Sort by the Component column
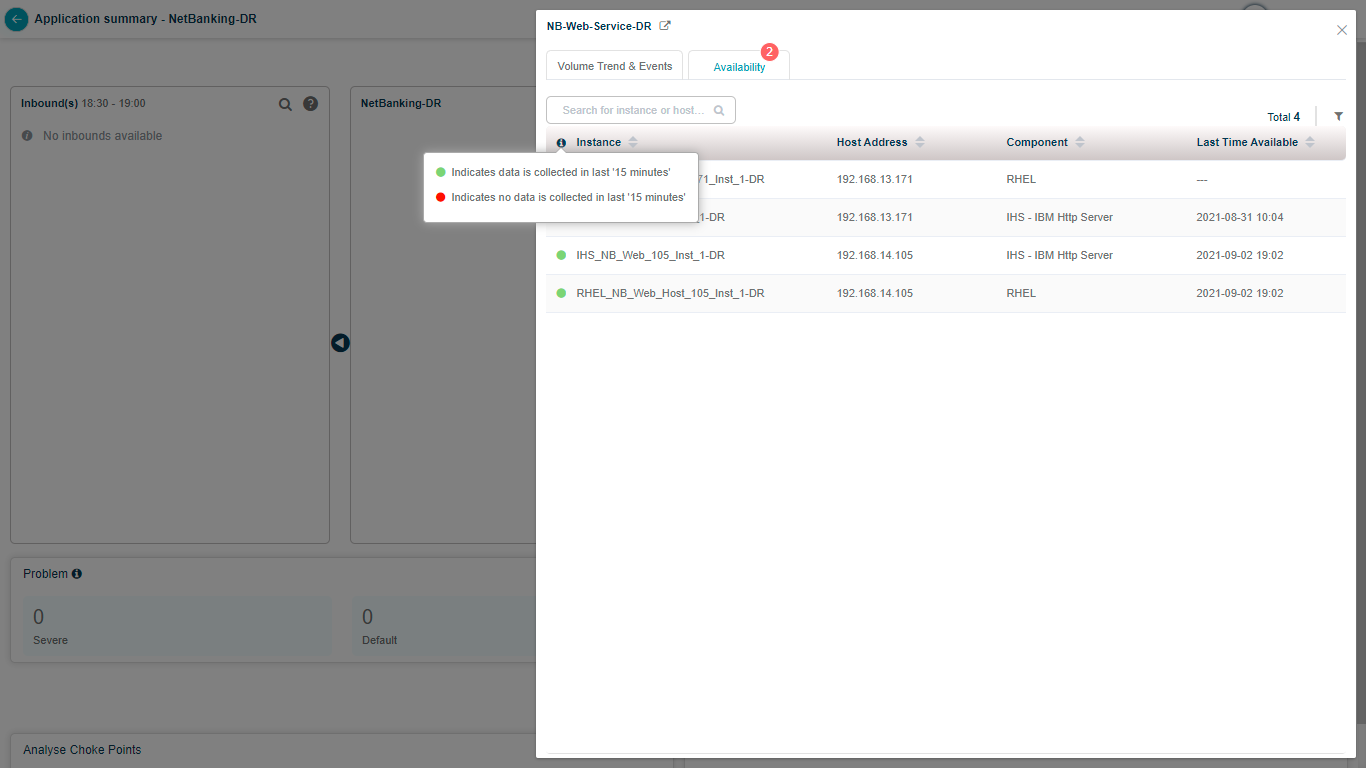Viewport: 1366px width, 768px height. click(x=1079, y=143)
